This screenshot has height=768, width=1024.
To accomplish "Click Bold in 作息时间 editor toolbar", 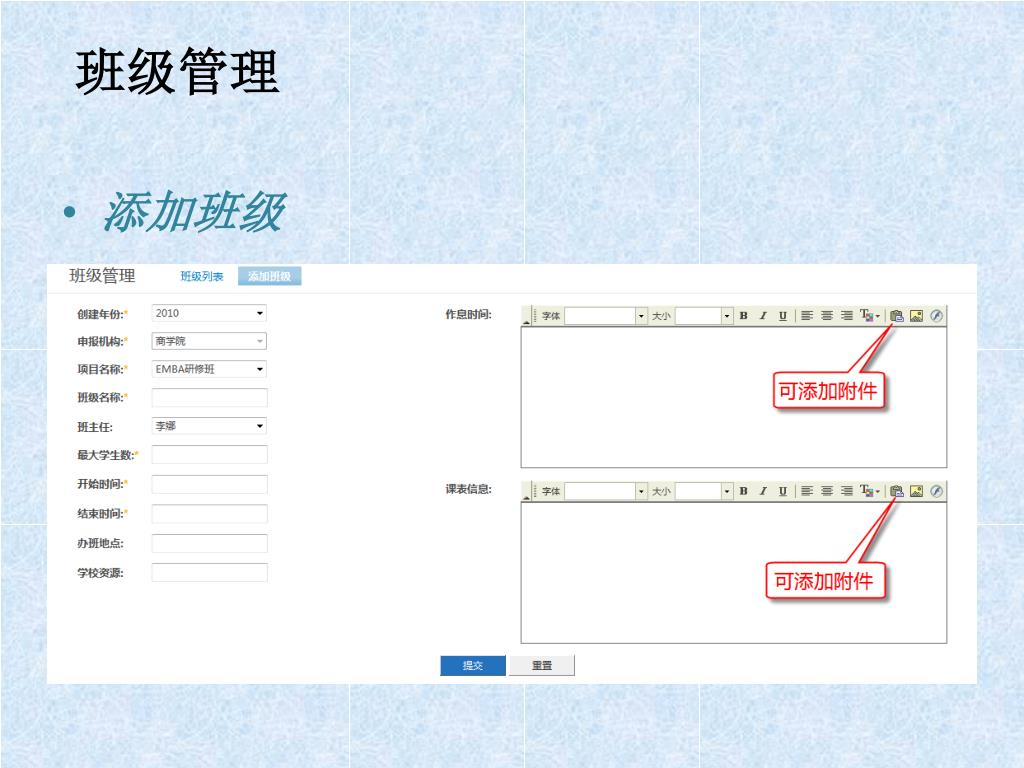I will [743, 316].
